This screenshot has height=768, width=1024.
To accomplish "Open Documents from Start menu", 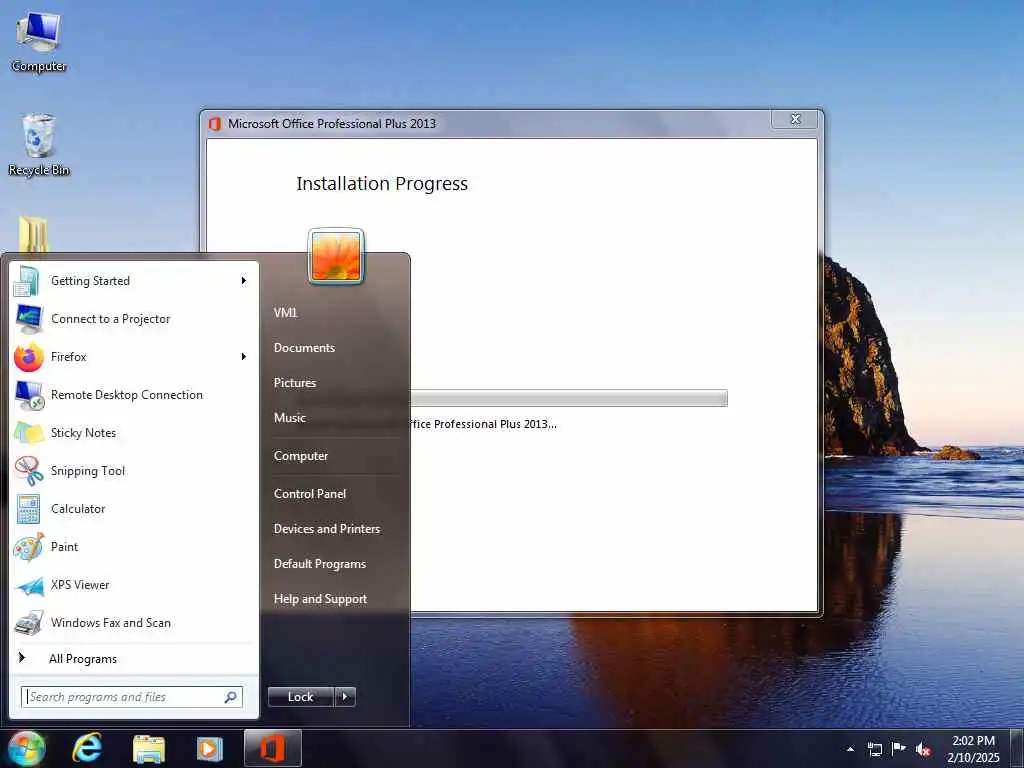I will click(304, 348).
